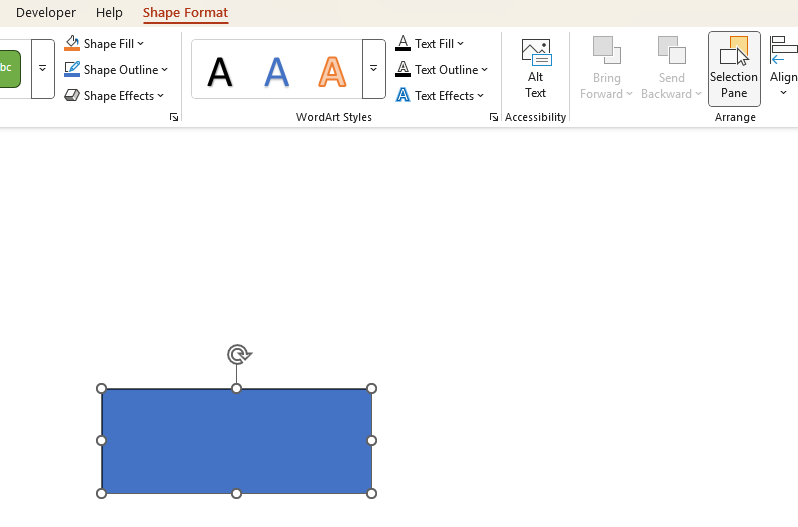
Task: Apply the orange outlined WordArt style
Action: 332,70
